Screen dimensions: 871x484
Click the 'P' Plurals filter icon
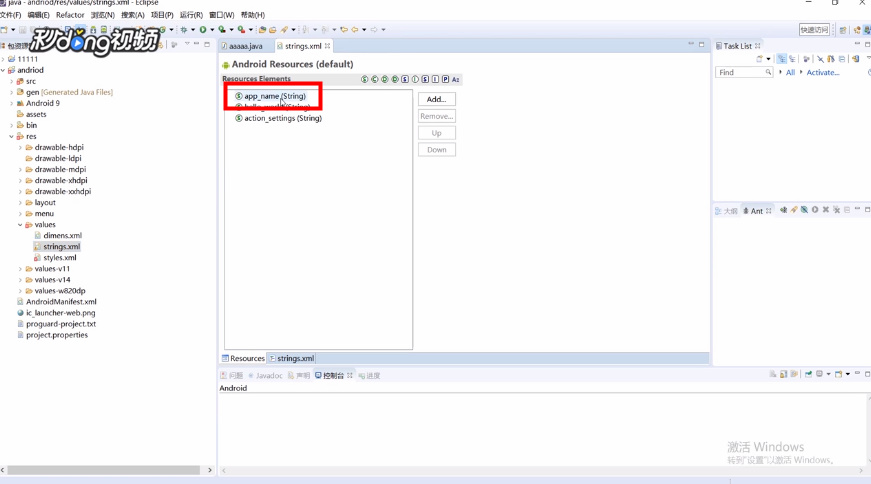pos(445,79)
